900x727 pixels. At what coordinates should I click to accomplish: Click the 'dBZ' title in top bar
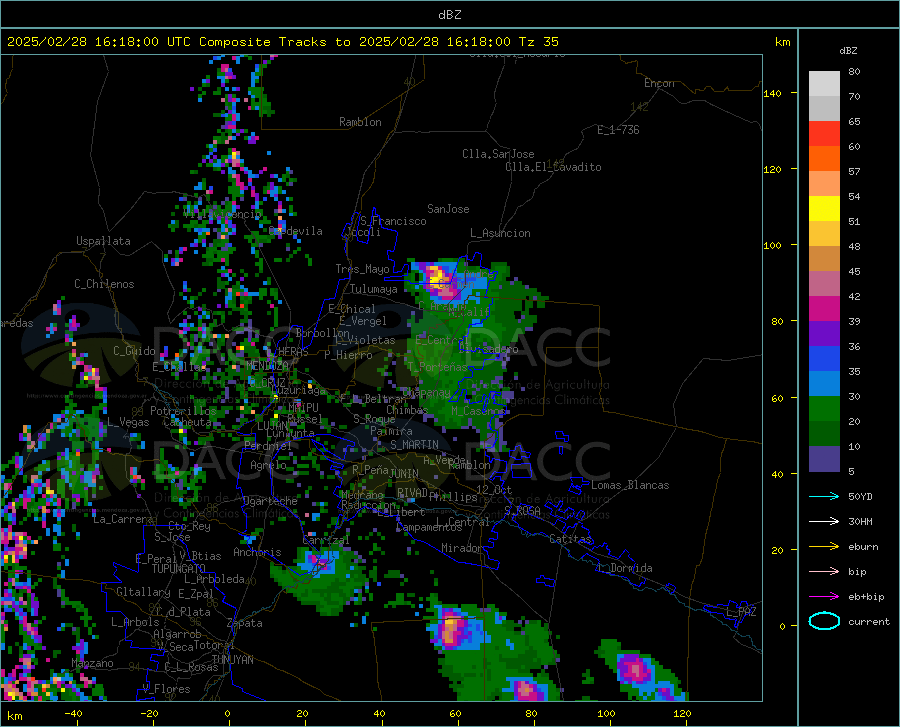point(449,15)
